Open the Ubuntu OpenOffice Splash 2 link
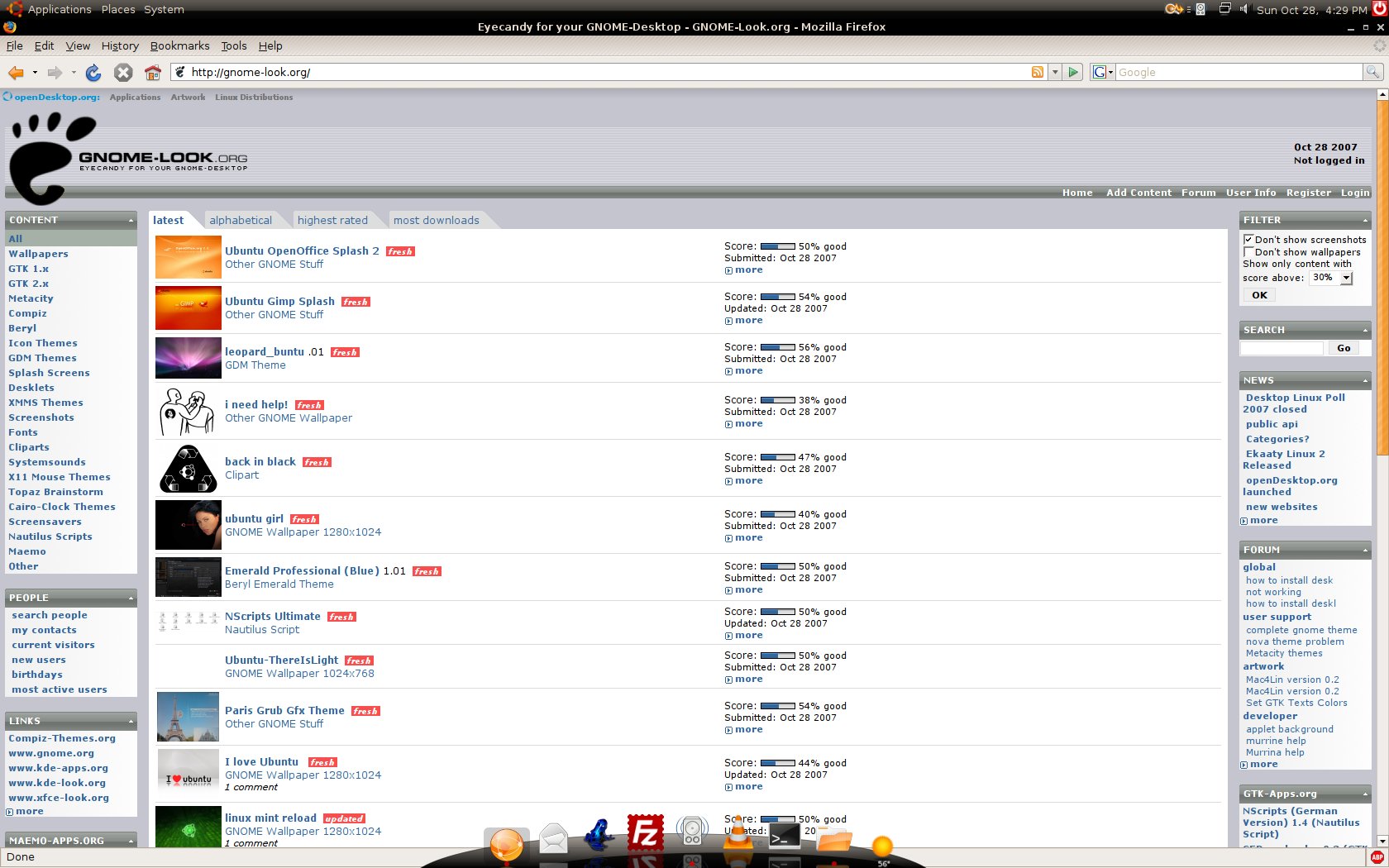This screenshot has height=868, width=1389. pyautogui.click(x=302, y=251)
